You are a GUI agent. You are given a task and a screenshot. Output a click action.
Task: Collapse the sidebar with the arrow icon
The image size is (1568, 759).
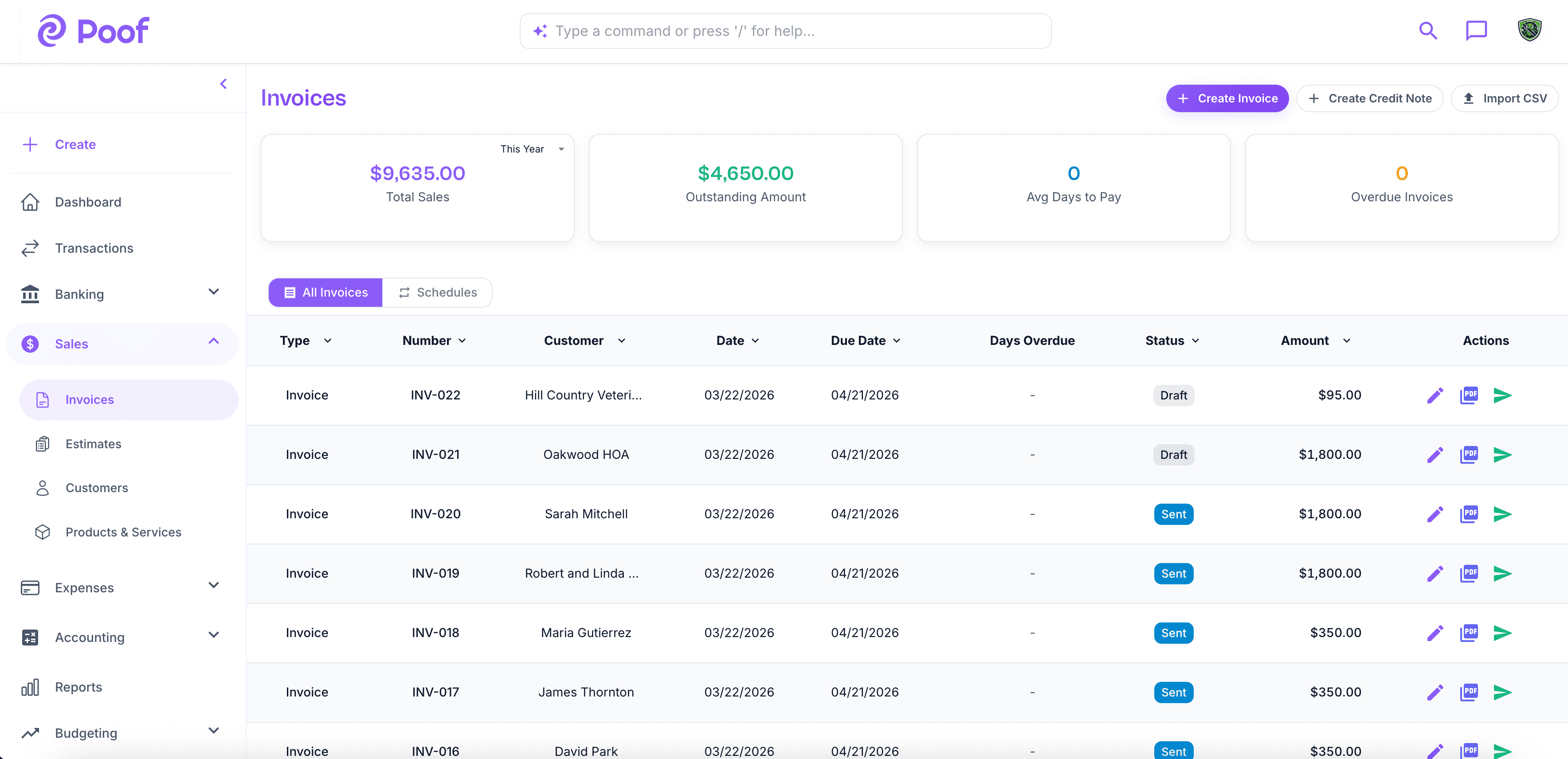[x=223, y=83]
